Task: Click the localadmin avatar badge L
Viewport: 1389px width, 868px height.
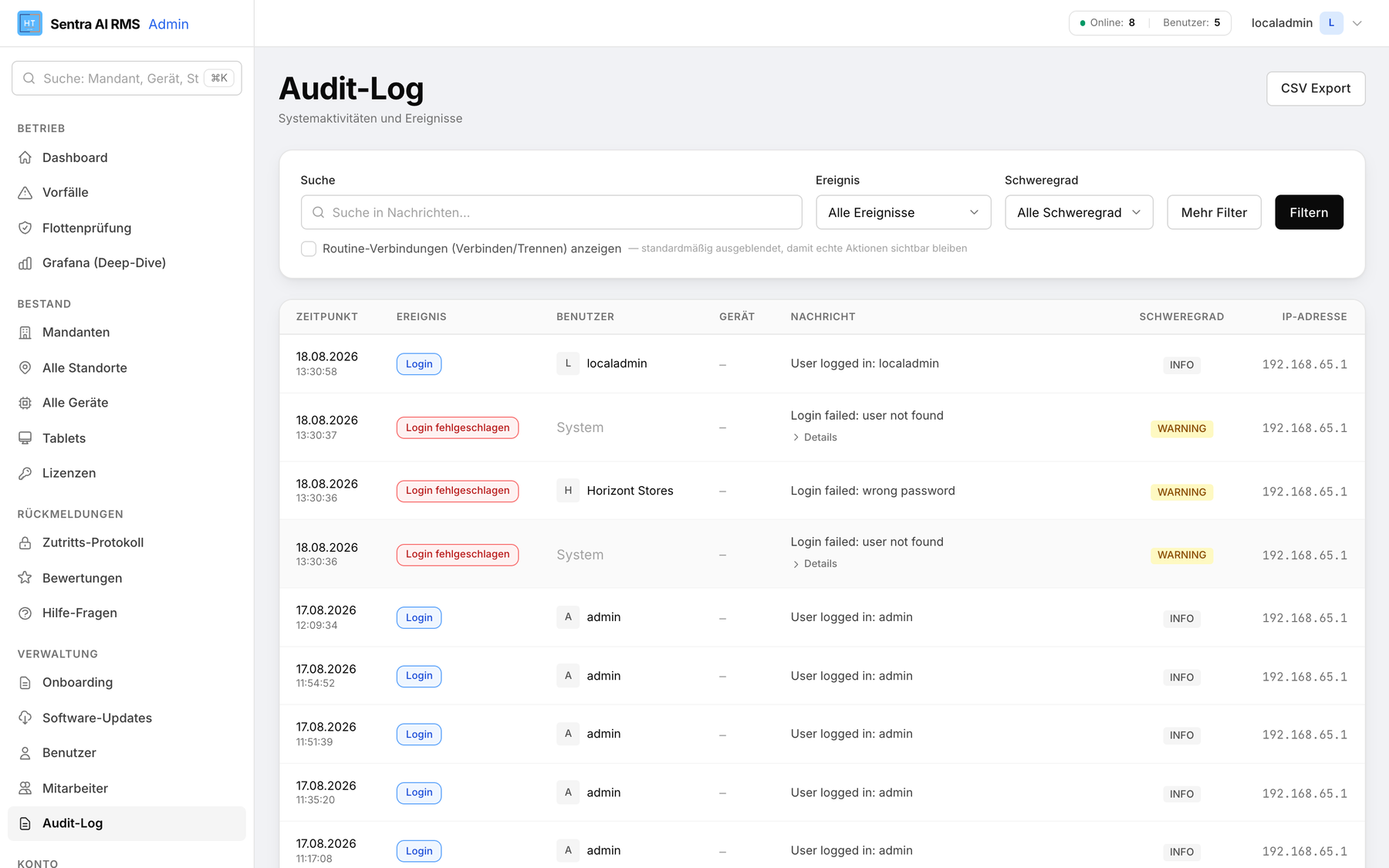Action: coord(1331,23)
